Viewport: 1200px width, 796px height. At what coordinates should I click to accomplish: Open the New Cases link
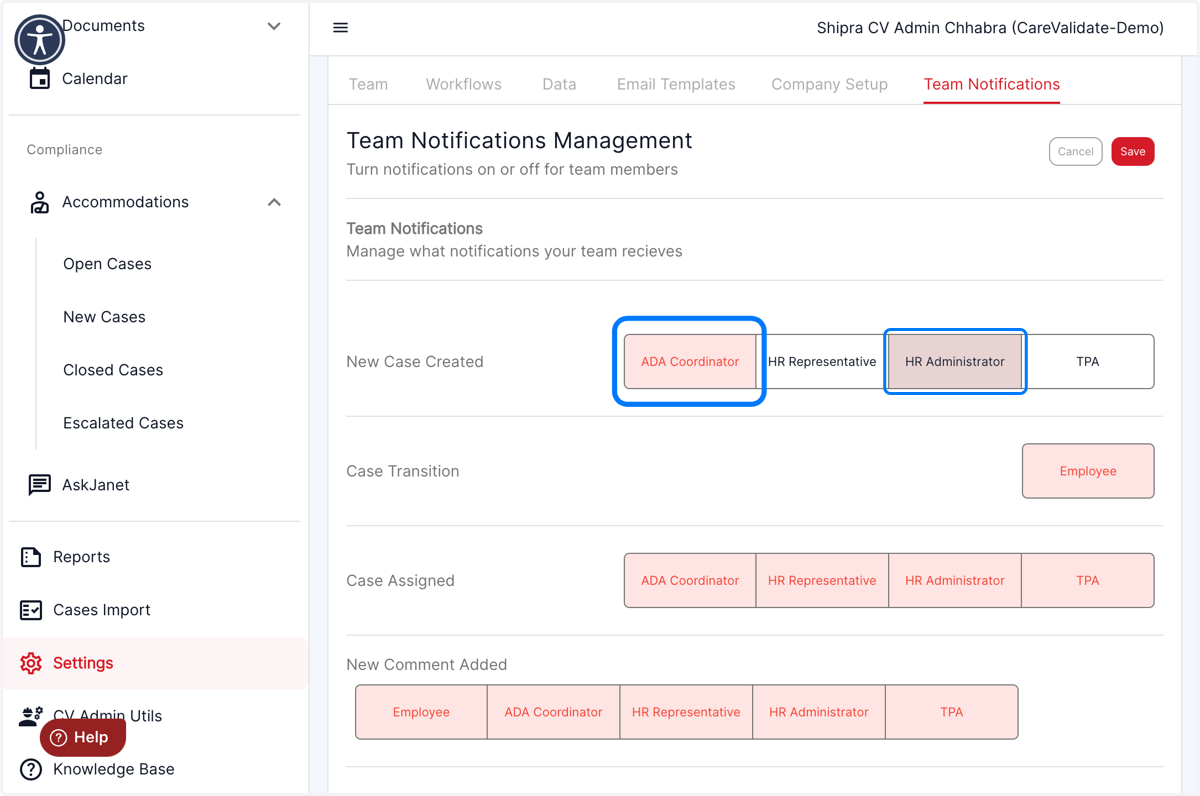[x=104, y=317]
